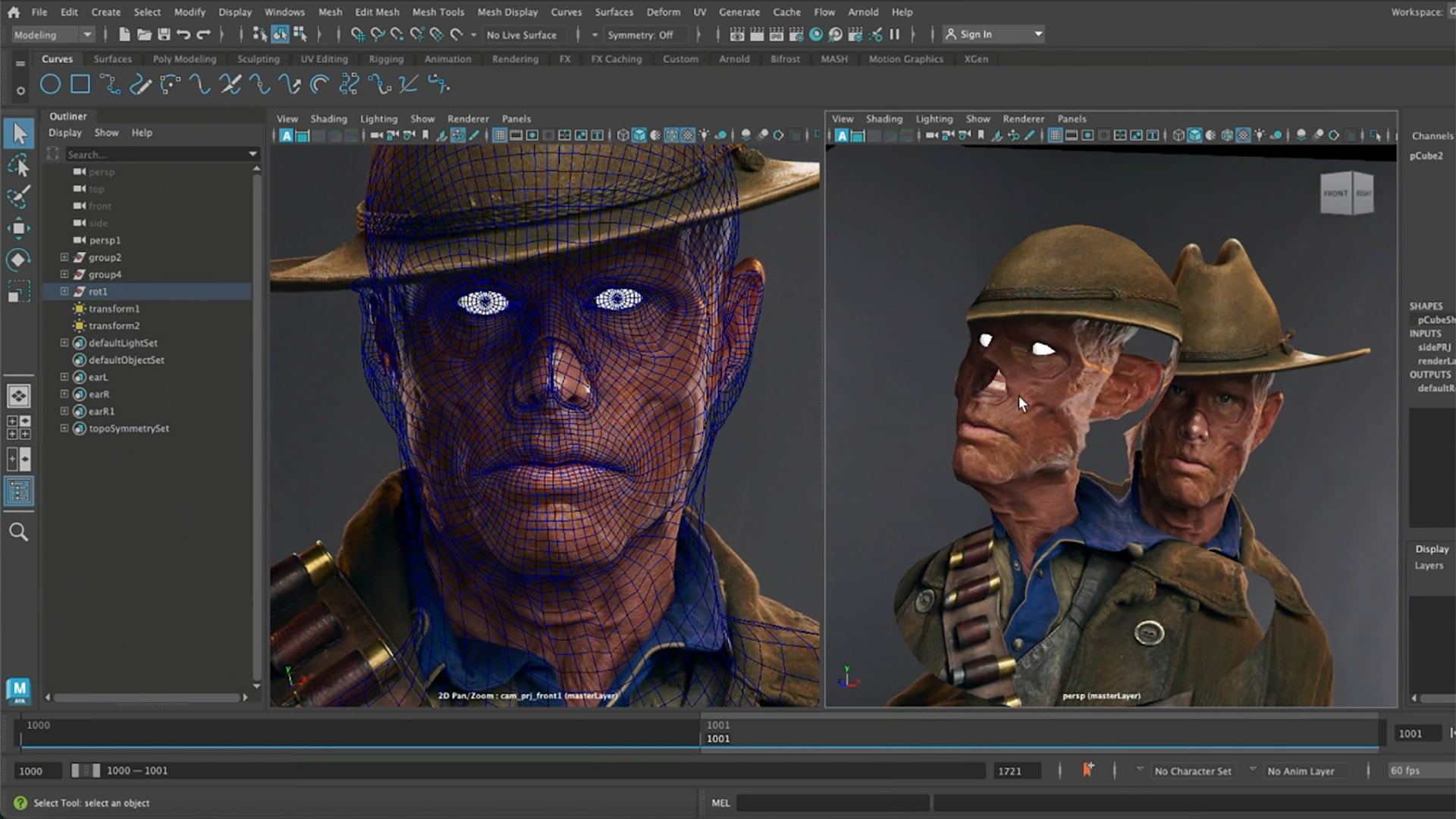Image resolution: width=1456 pixels, height=819 pixels.
Task: Toggle the Outliner panel layout button
Action: click(x=19, y=491)
